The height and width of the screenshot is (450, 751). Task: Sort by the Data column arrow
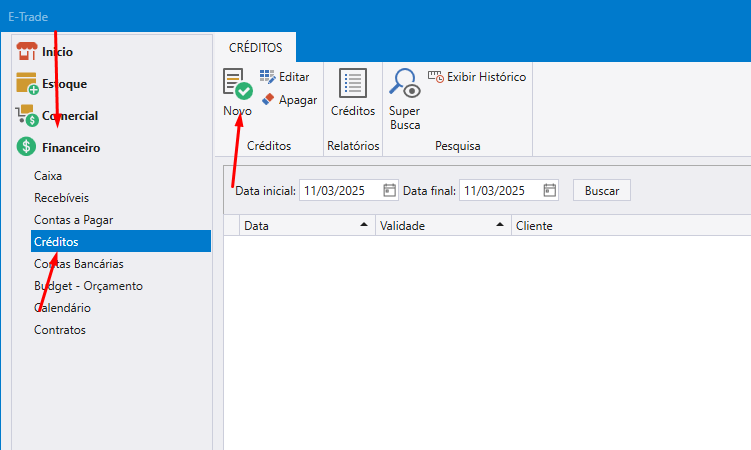tap(363, 226)
